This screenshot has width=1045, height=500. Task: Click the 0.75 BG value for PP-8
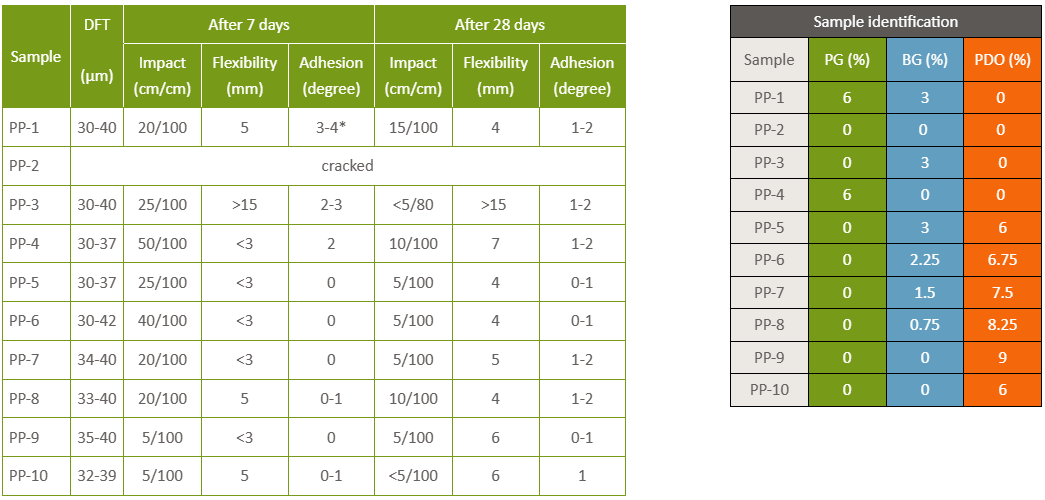coord(924,325)
